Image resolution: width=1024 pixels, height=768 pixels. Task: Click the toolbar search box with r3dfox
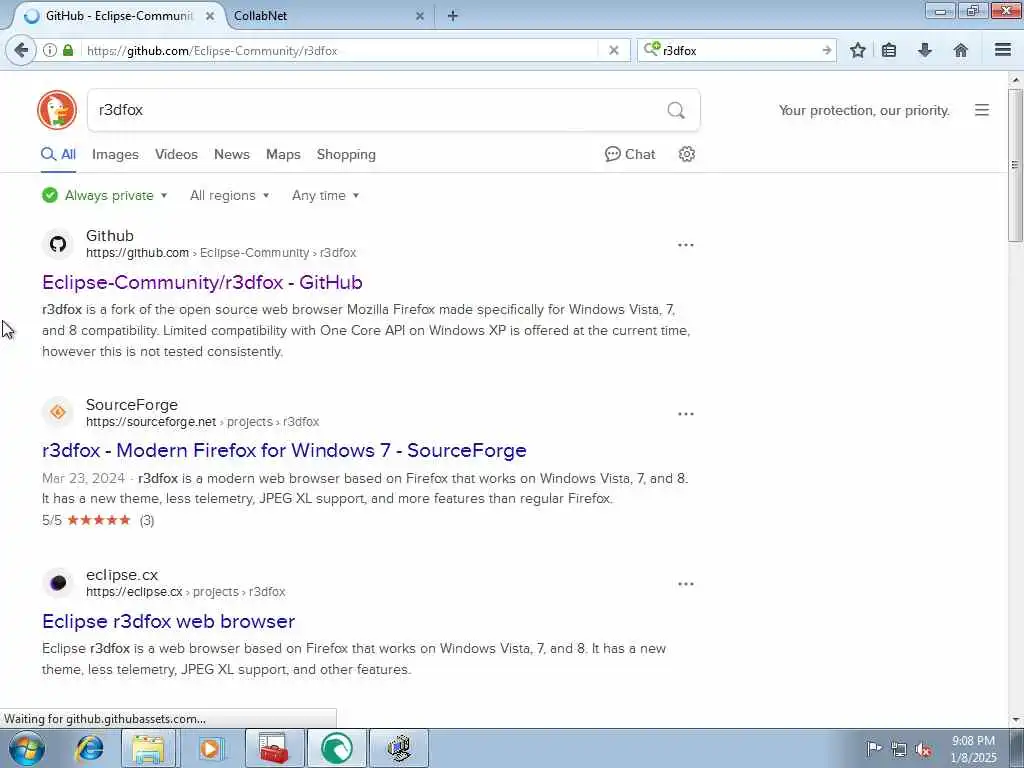(738, 50)
